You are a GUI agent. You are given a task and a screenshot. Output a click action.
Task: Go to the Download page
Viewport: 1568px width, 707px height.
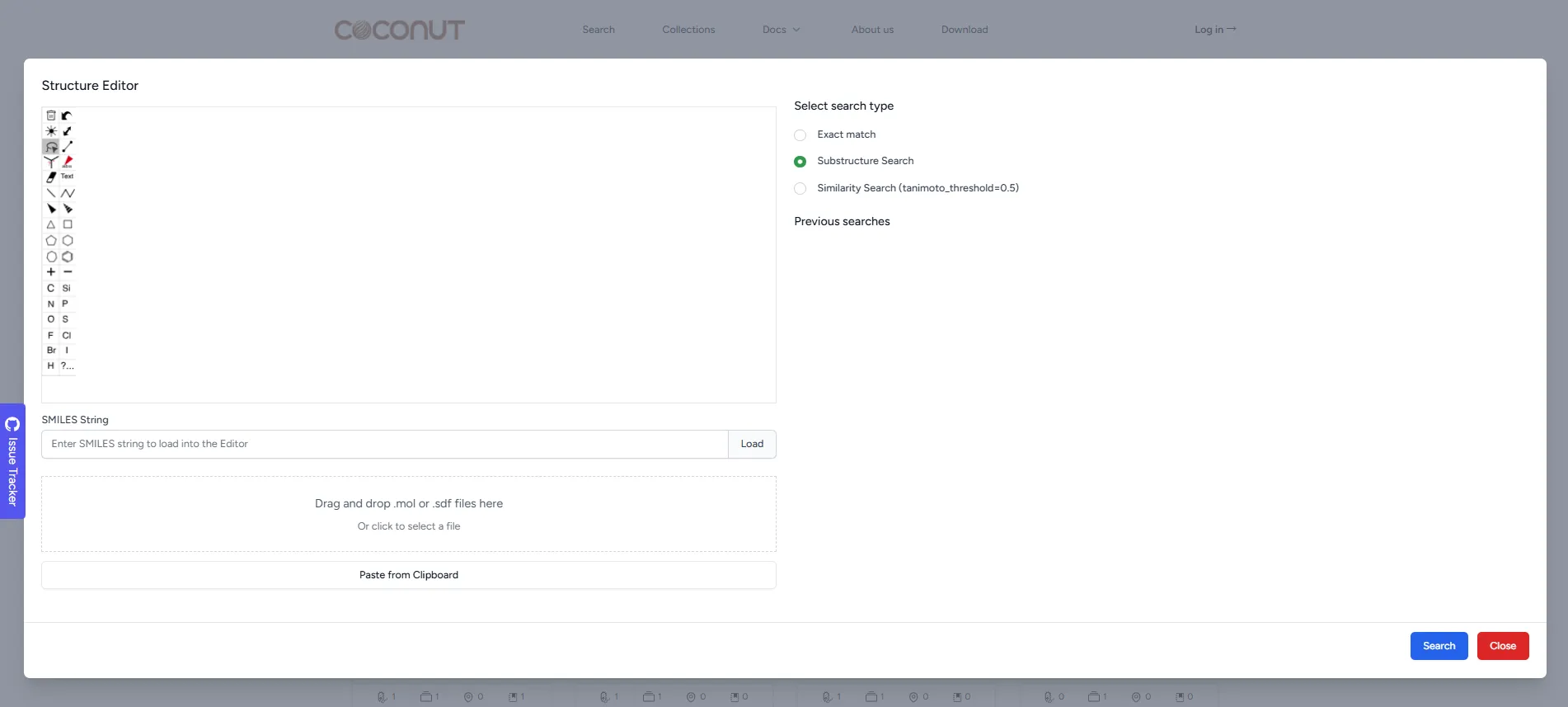pos(965,30)
